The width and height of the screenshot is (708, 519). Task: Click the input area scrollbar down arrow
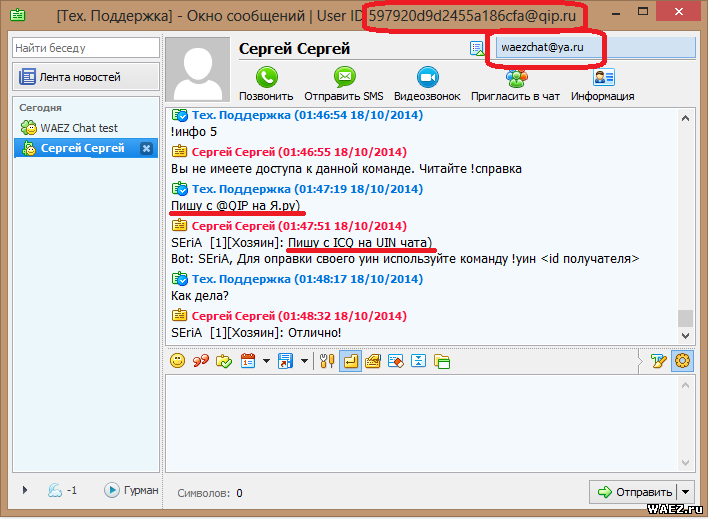tap(685, 463)
